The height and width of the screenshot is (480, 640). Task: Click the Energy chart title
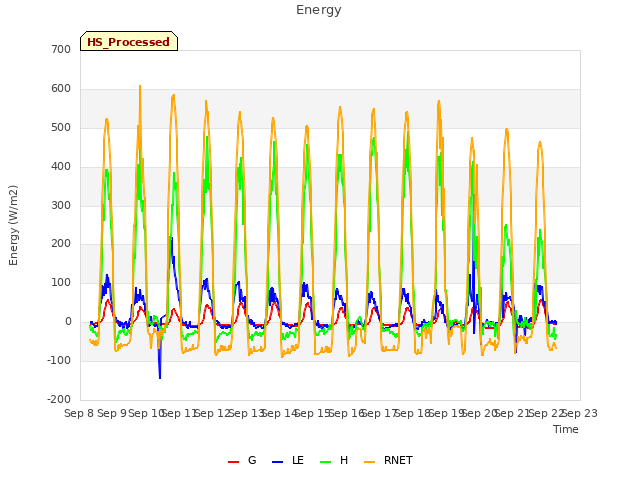click(319, 10)
